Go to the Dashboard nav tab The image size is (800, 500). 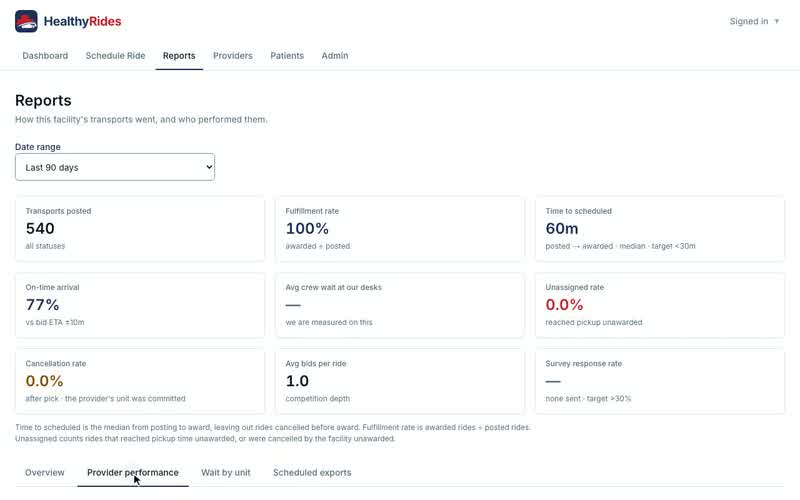tap(45, 56)
